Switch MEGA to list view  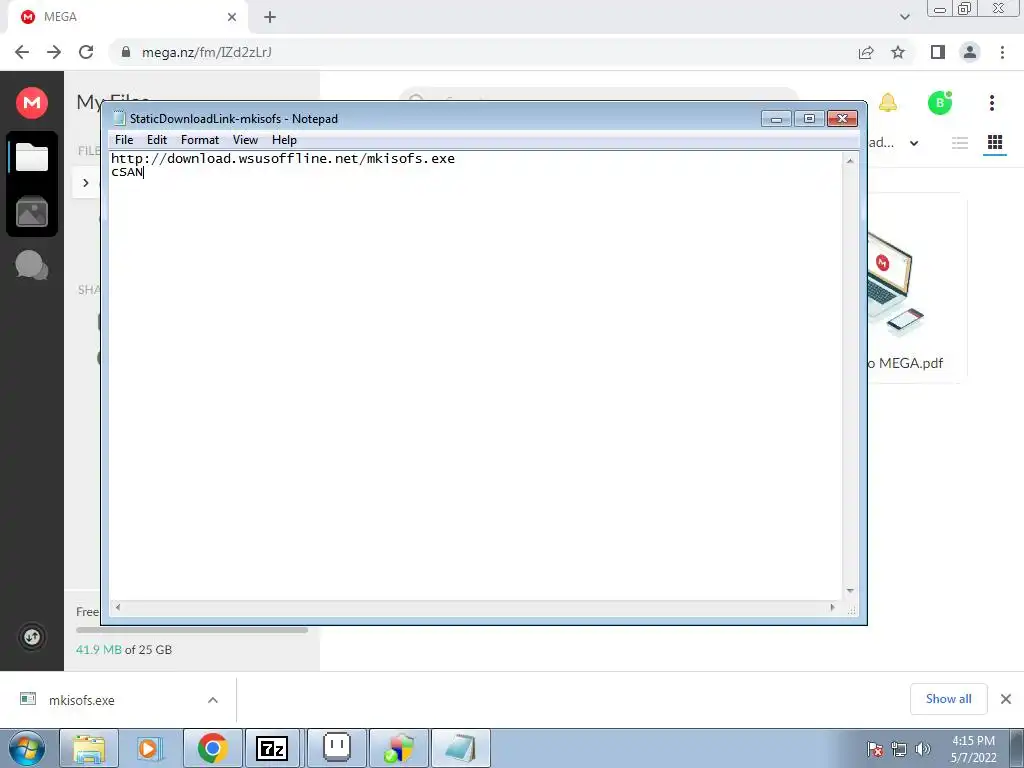(959, 143)
